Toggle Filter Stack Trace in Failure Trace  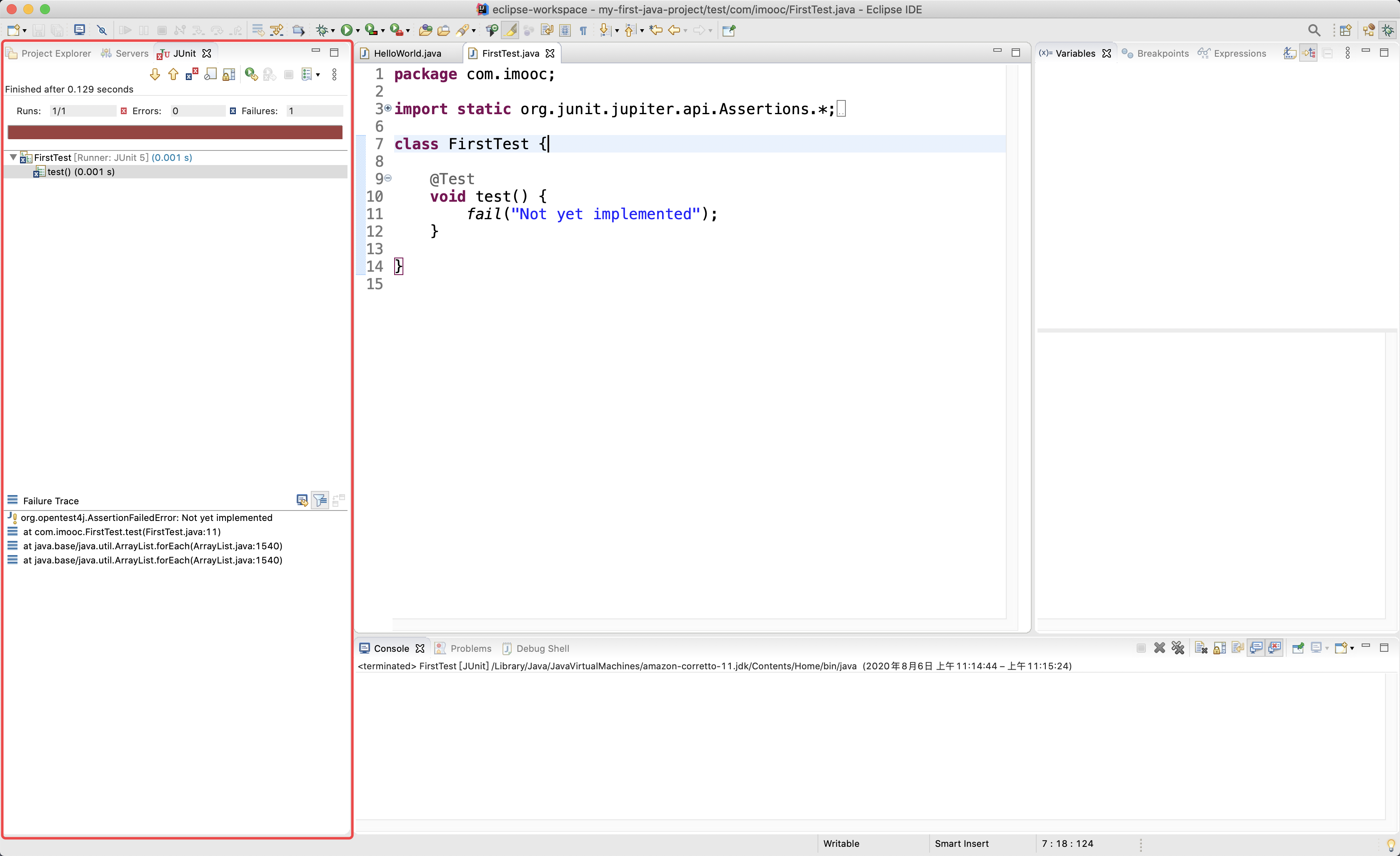coord(320,500)
